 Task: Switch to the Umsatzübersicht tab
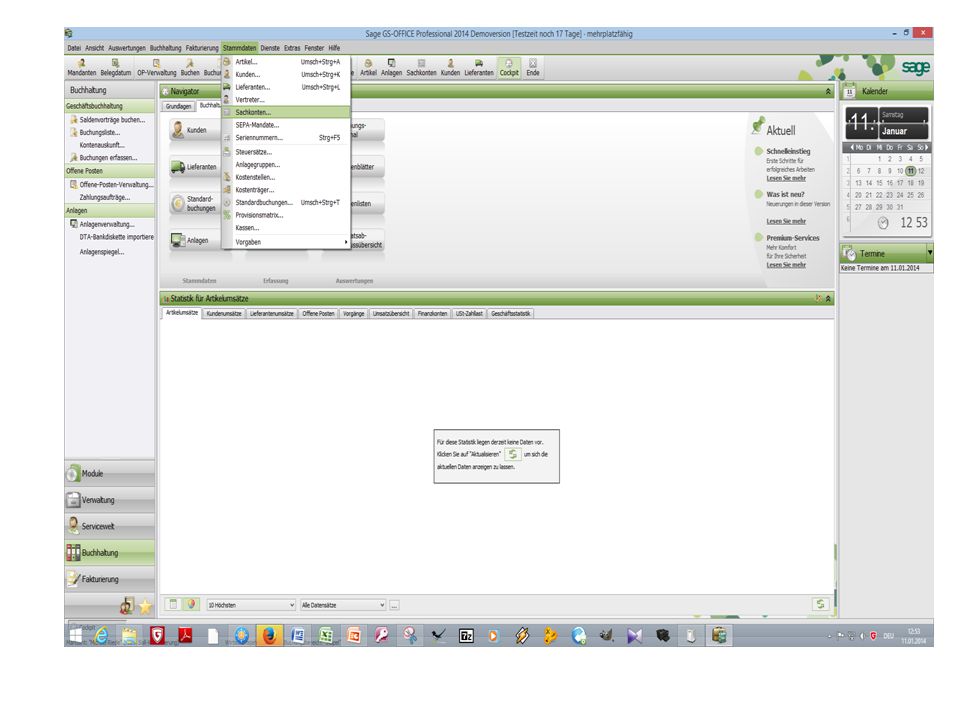point(391,313)
